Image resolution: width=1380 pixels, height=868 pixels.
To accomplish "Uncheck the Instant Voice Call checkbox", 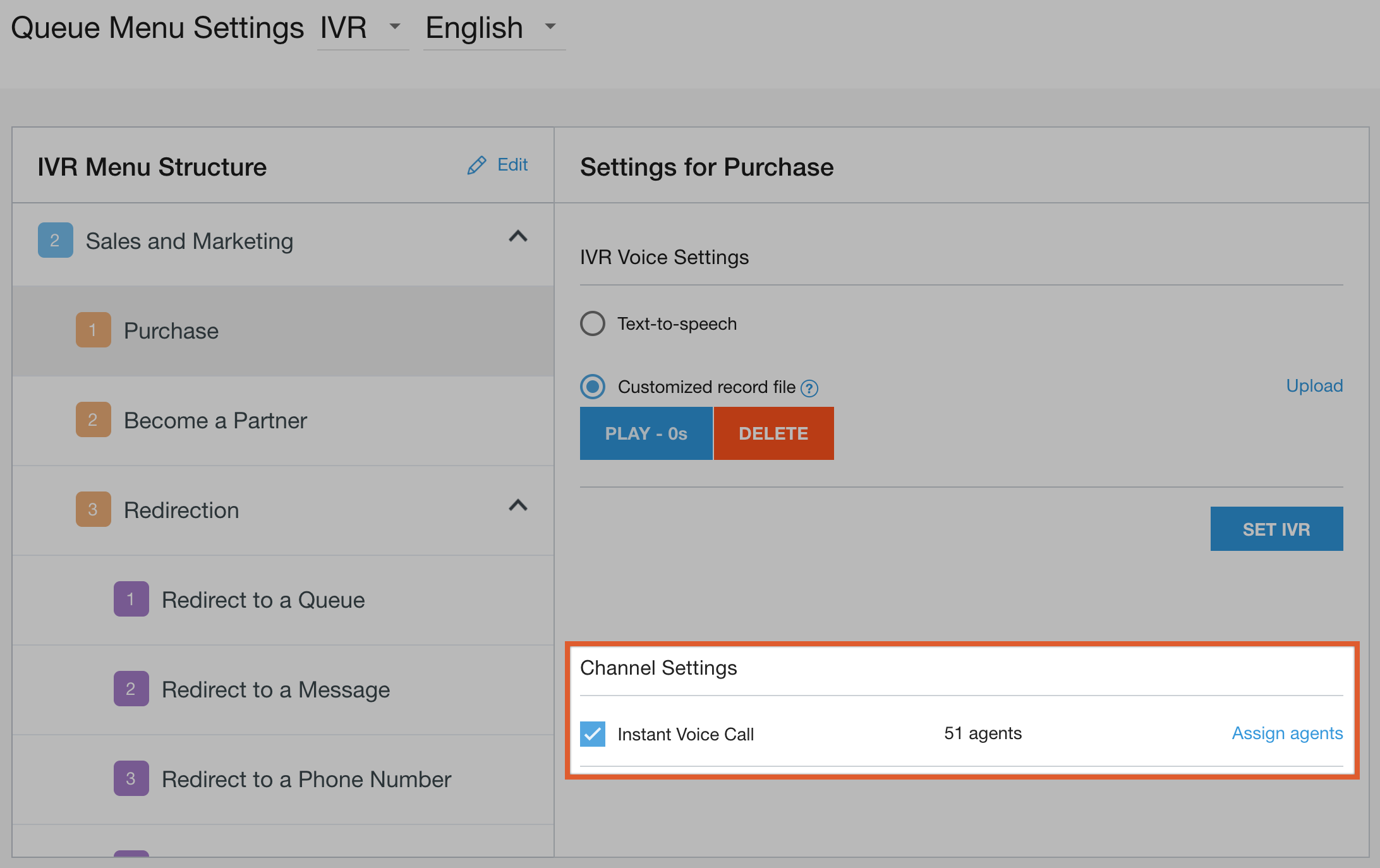I will [593, 734].
